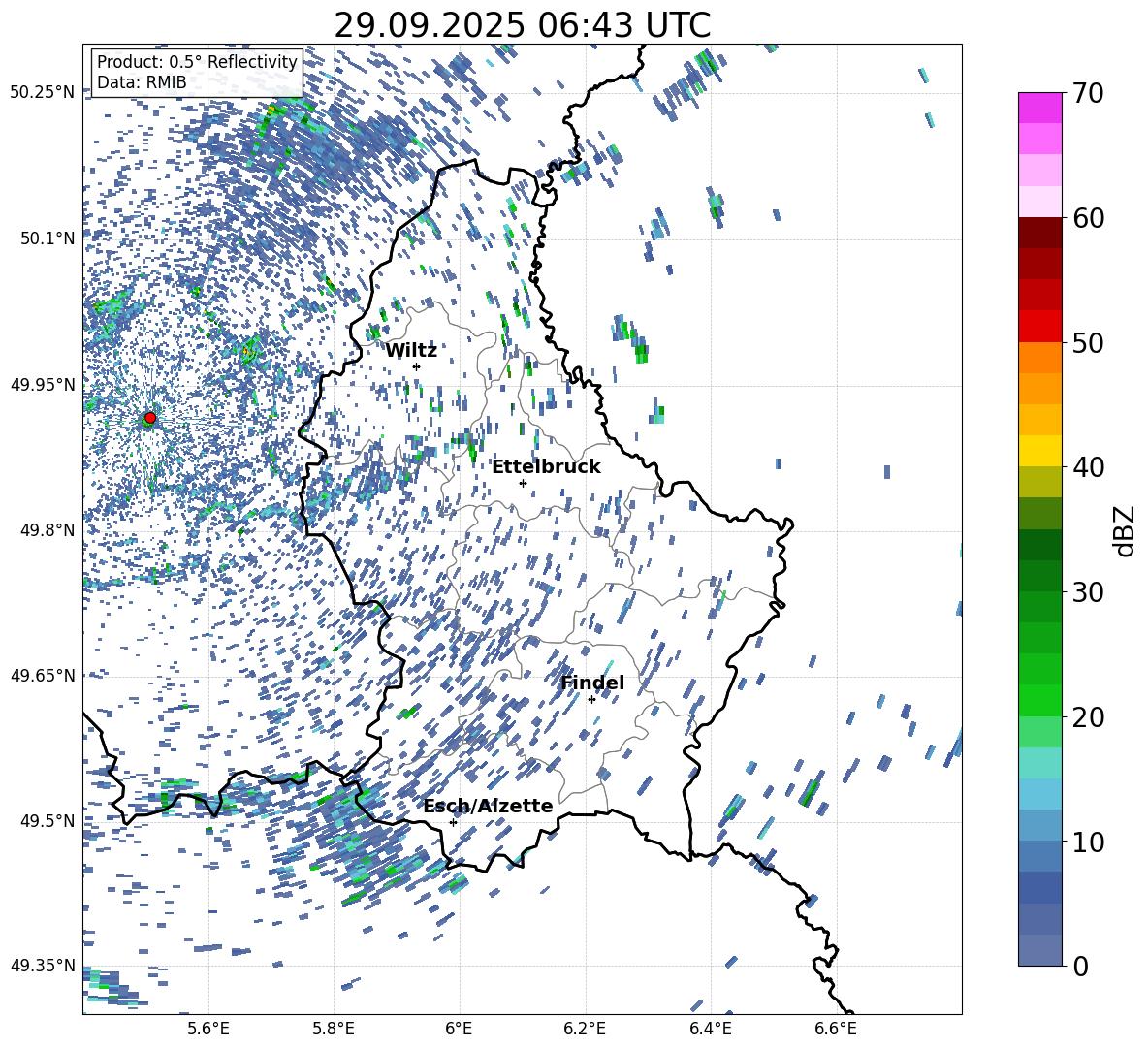Screen dimensions: 1148x1048
Task: Click the 50.25°N latitude tick label
Action: click(43, 93)
